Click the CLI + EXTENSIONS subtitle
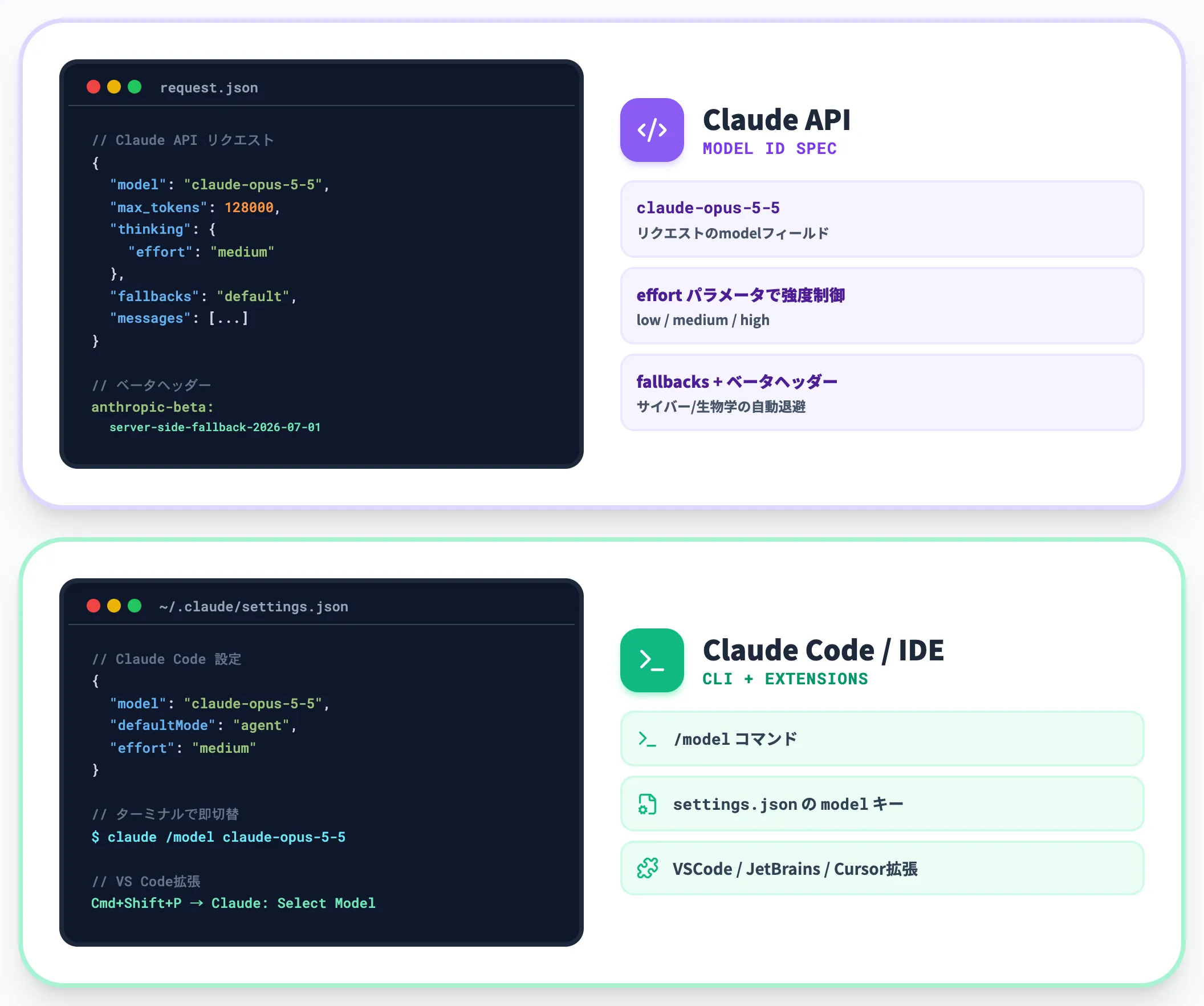The width and height of the screenshot is (1204, 1006). pos(785,679)
